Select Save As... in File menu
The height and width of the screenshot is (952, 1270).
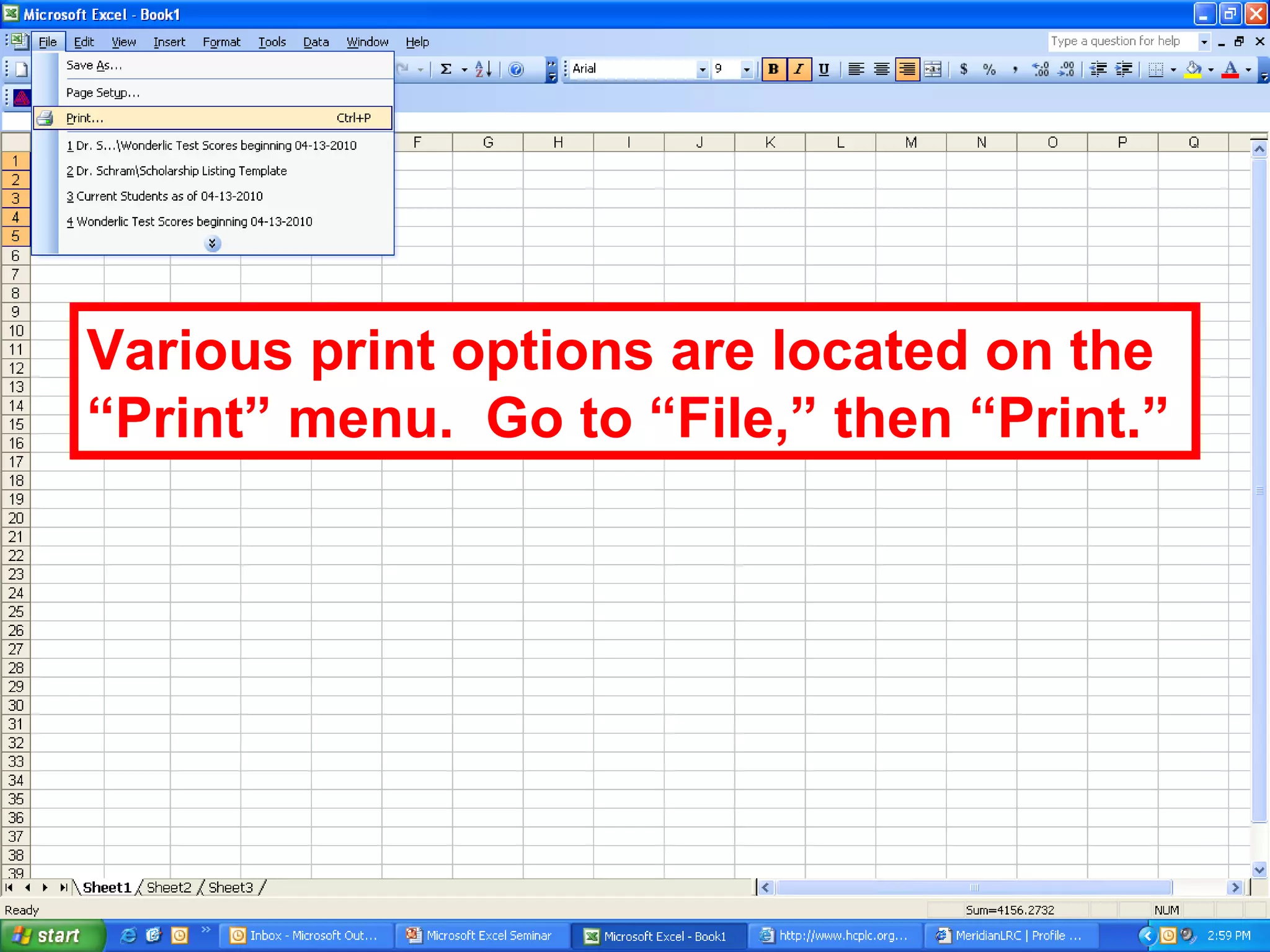213,65
